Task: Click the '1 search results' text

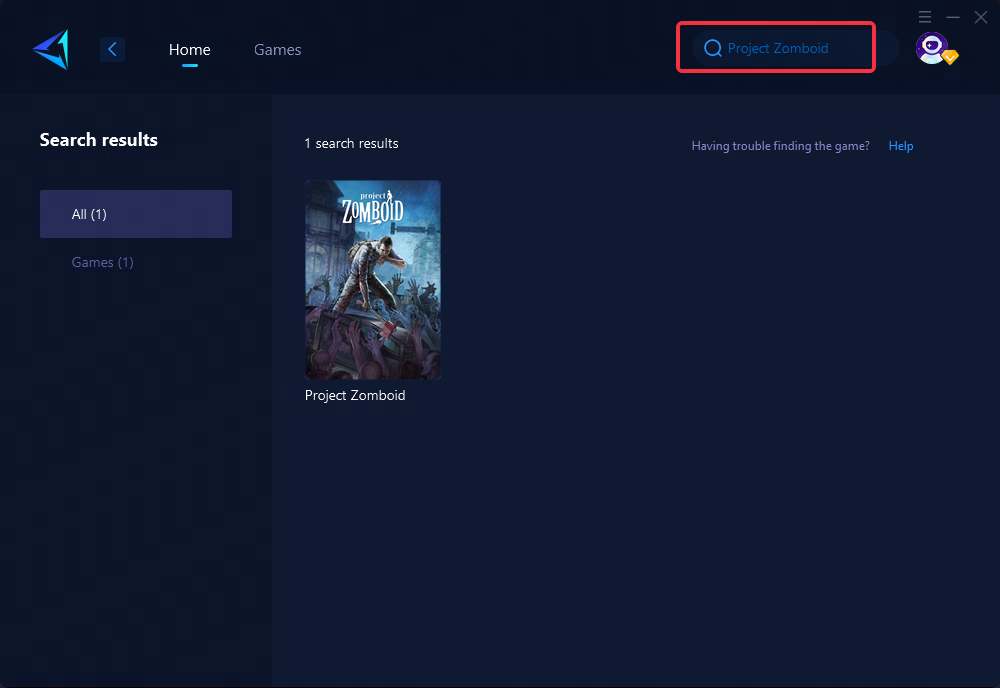Action: (351, 143)
